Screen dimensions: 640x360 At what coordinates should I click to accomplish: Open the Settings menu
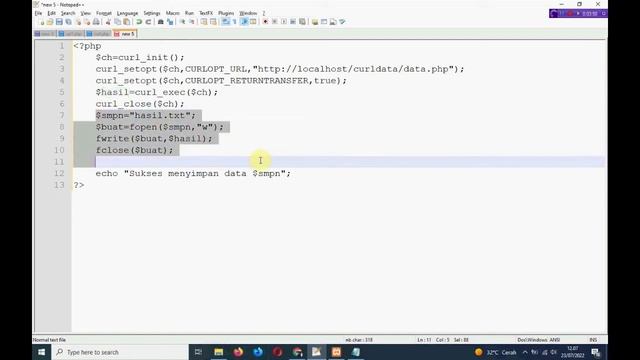151,13
